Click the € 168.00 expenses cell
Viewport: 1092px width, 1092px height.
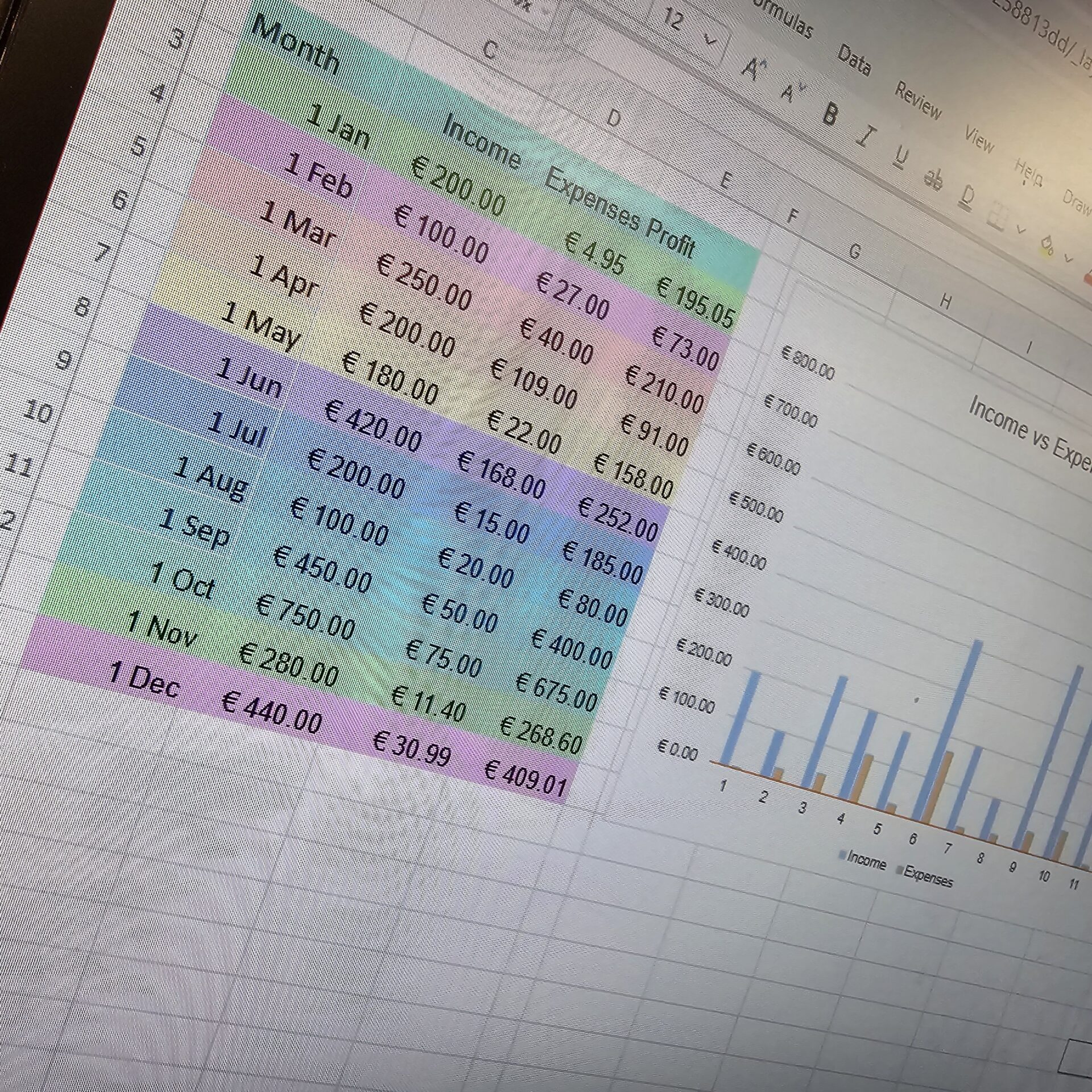tap(501, 474)
